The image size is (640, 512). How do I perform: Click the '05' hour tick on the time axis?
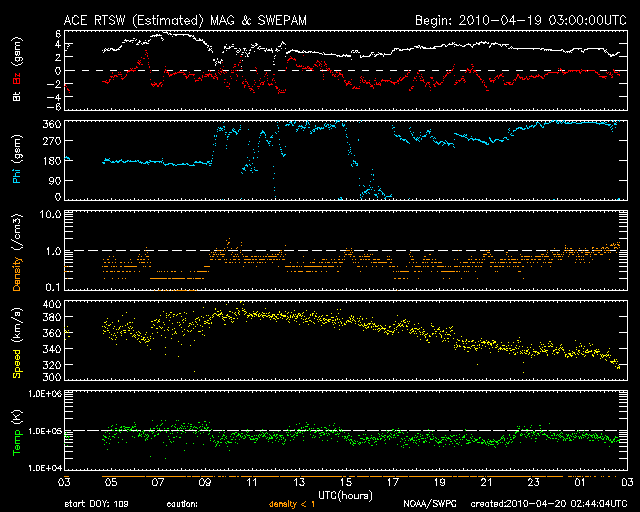tap(111, 482)
